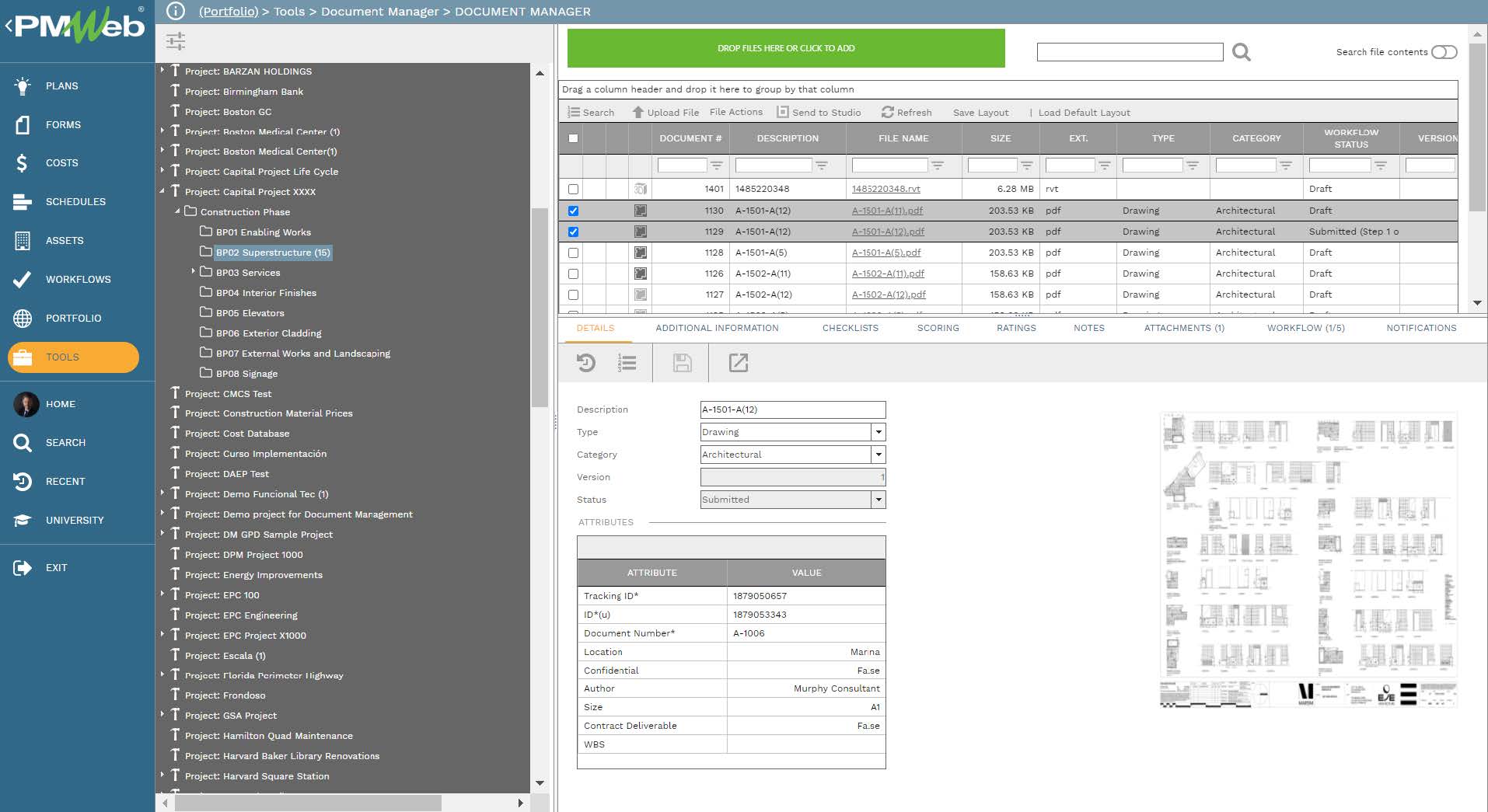Image resolution: width=1488 pixels, height=812 pixels.
Task: Click the filter settings icon above the project tree
Action: point(175,41)
